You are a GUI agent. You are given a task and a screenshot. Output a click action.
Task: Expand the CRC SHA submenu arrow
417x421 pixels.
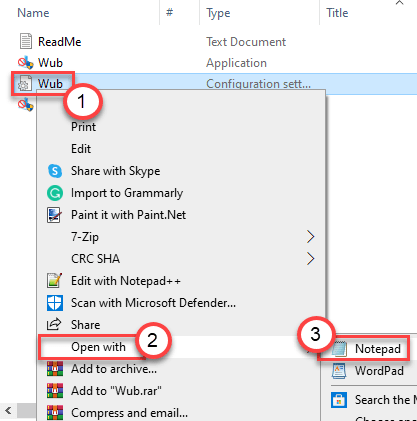310,259
